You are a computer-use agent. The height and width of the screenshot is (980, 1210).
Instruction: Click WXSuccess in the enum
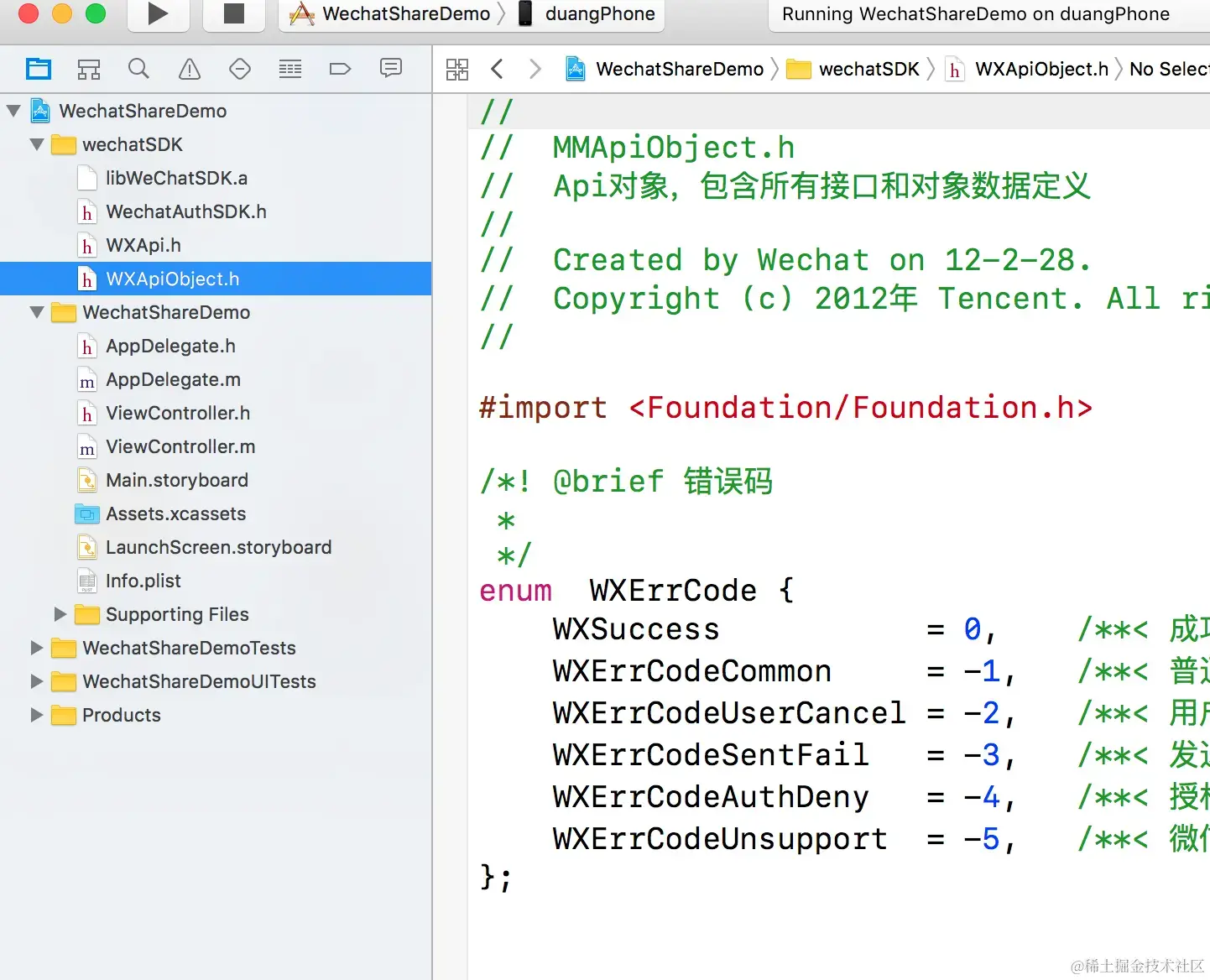click(x=636, y=629)
